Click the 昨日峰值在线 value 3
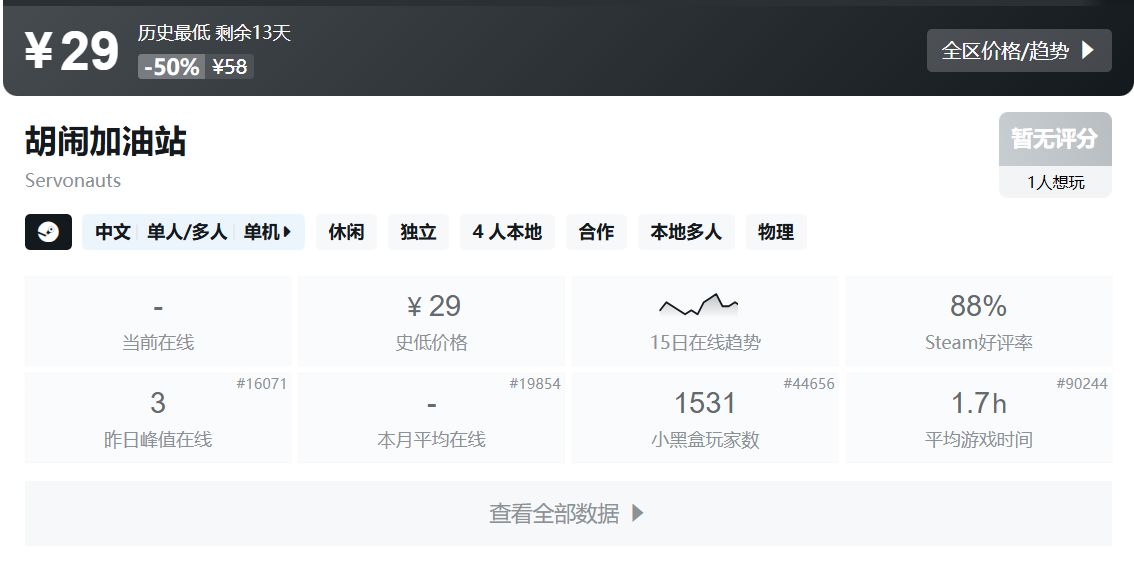 [158, 403]
